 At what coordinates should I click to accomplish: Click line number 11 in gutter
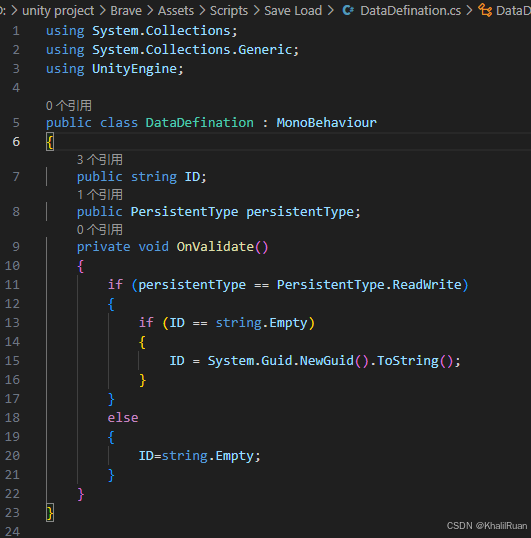(12, 285)
